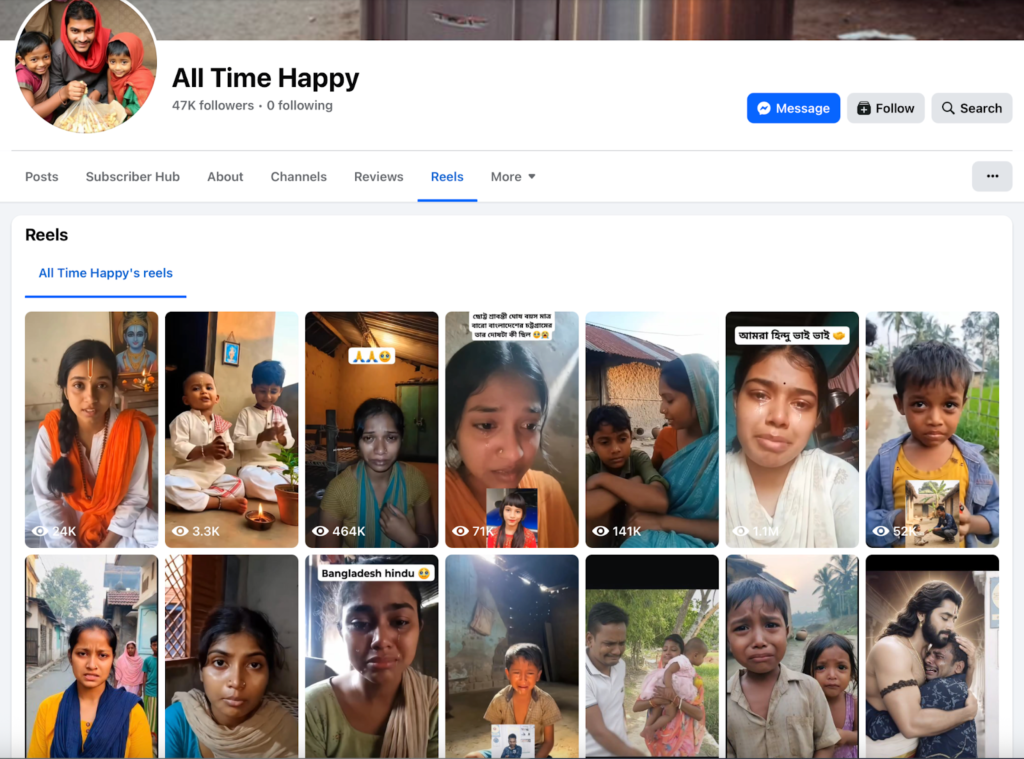Select the Channels tab
The image size is (1024, 759).
click(298, 177)
